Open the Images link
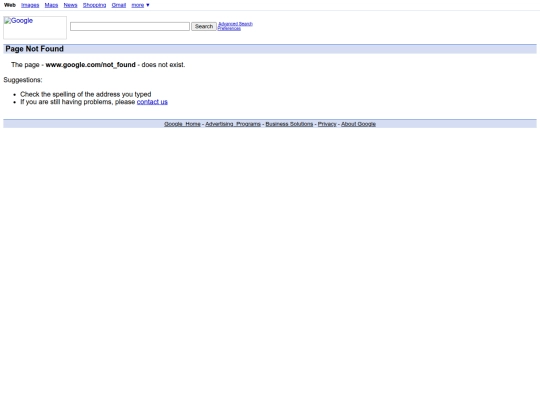The image size is (540, 405). [30, 5]
